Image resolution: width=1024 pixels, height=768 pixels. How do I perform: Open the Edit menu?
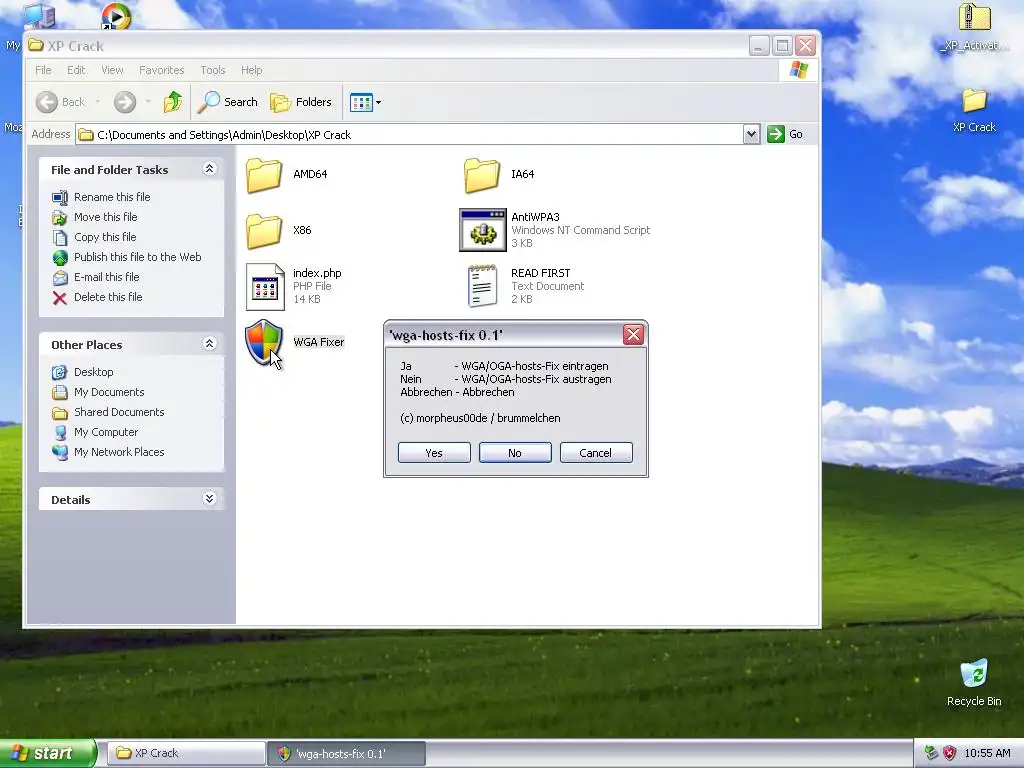76,70
